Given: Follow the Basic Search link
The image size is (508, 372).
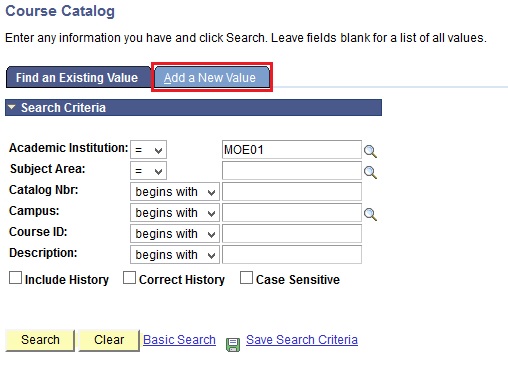Looking at the screenshot, I should [179, 340].
